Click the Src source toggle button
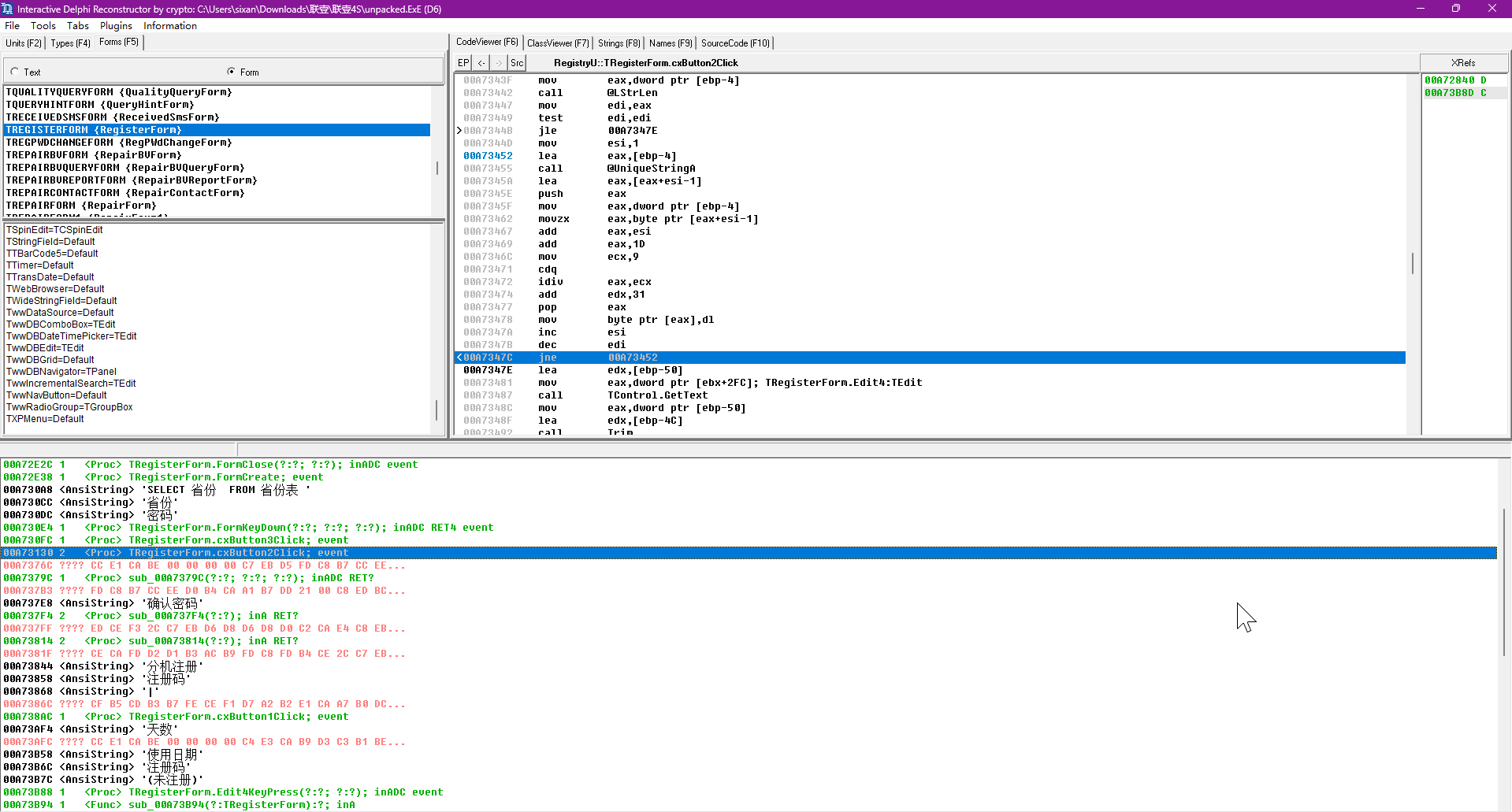Viewport: 1512px width, 812px height. (x=517, y=63)
